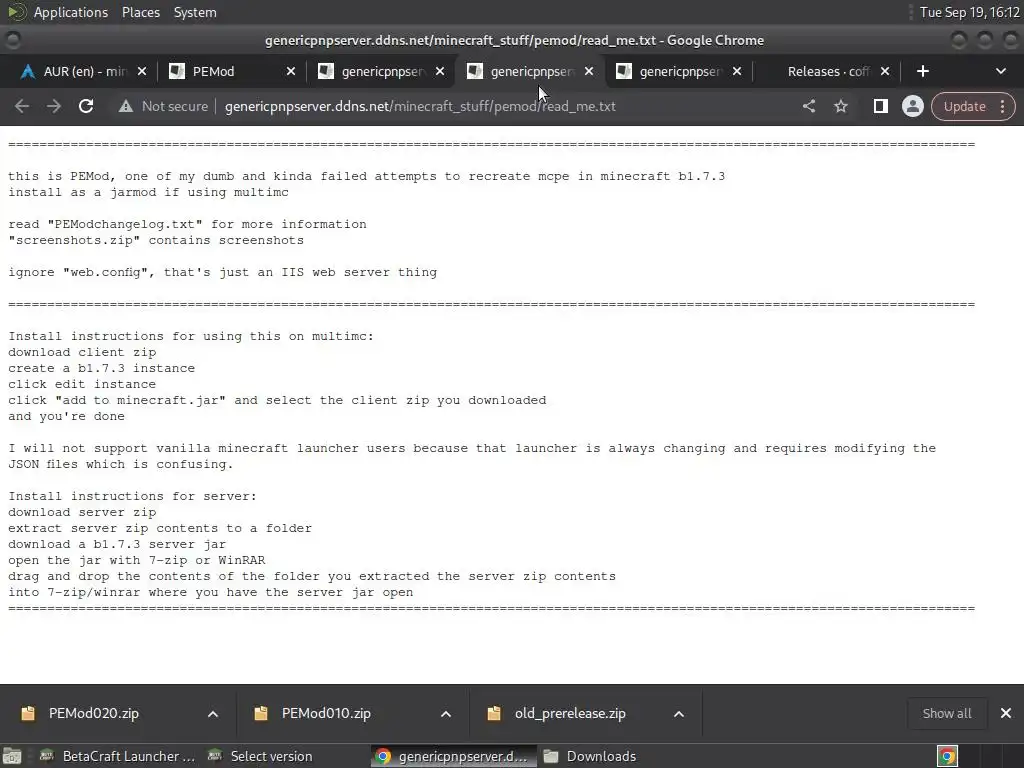
Task: Expand options for PEMod010.zip download
Action: (446, 714)
